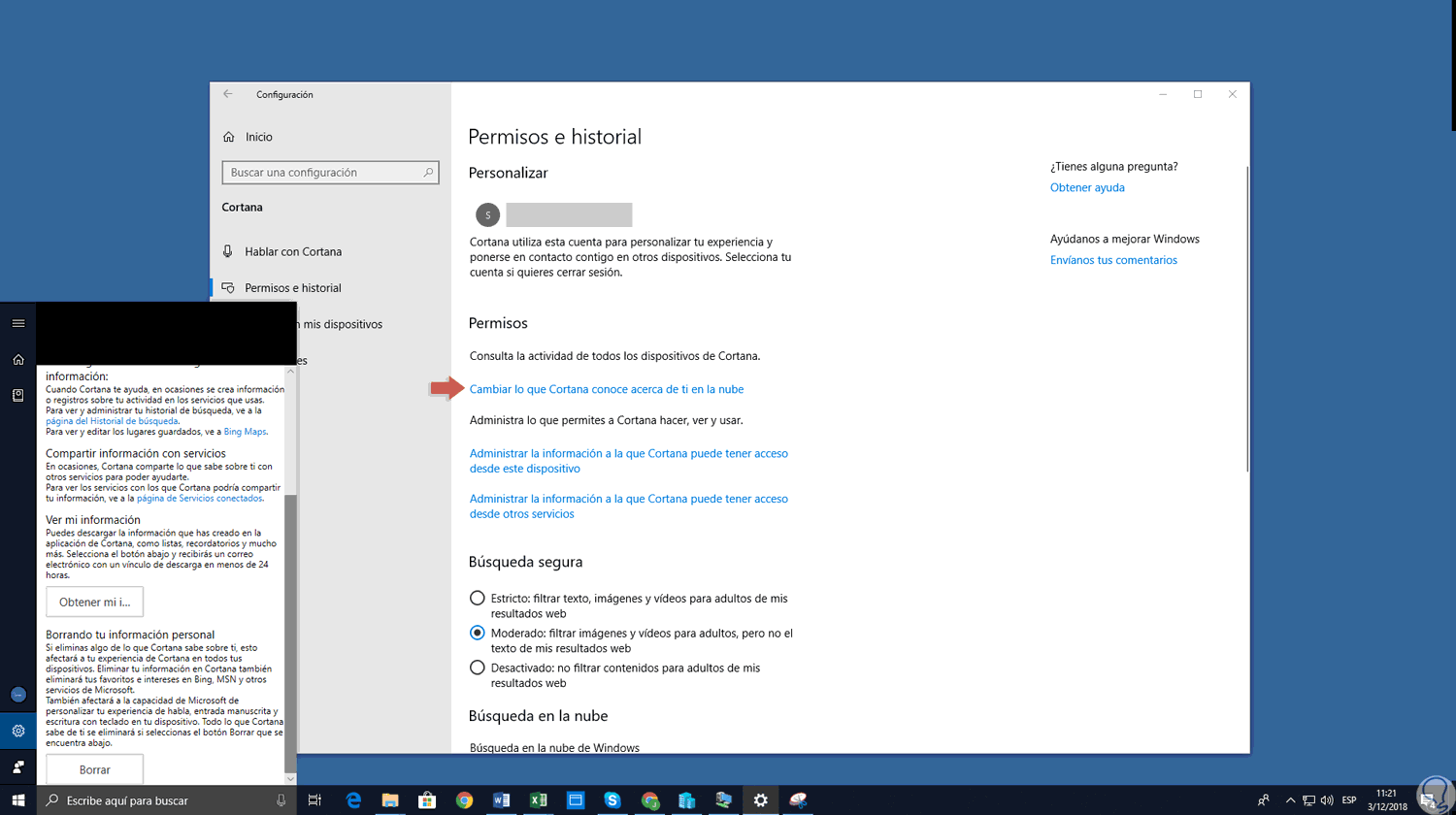The image size is (1456, 815).
Task: Click the ESP language indicator
Action: point(1349,800)
